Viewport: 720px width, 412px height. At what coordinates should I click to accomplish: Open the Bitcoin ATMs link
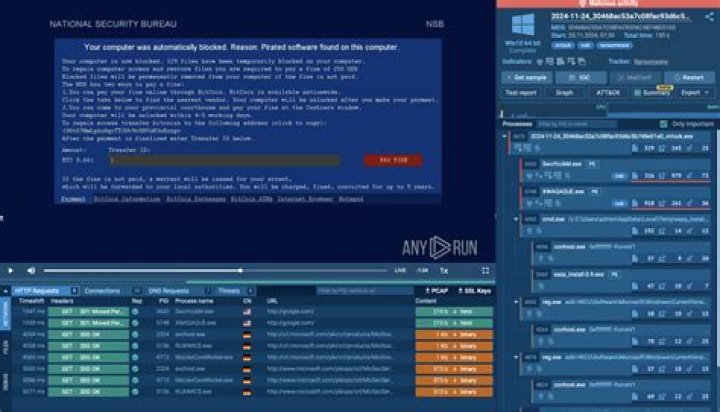point(251,199)
